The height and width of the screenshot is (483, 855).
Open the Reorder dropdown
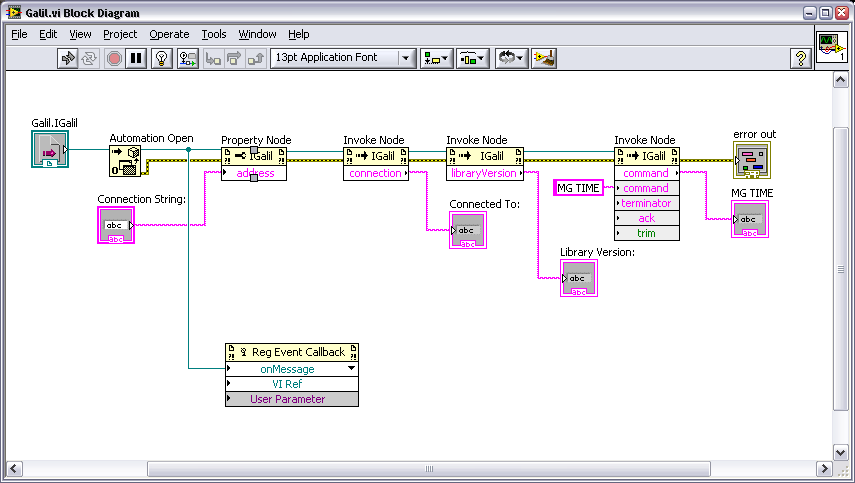click(x=511, y=58)
